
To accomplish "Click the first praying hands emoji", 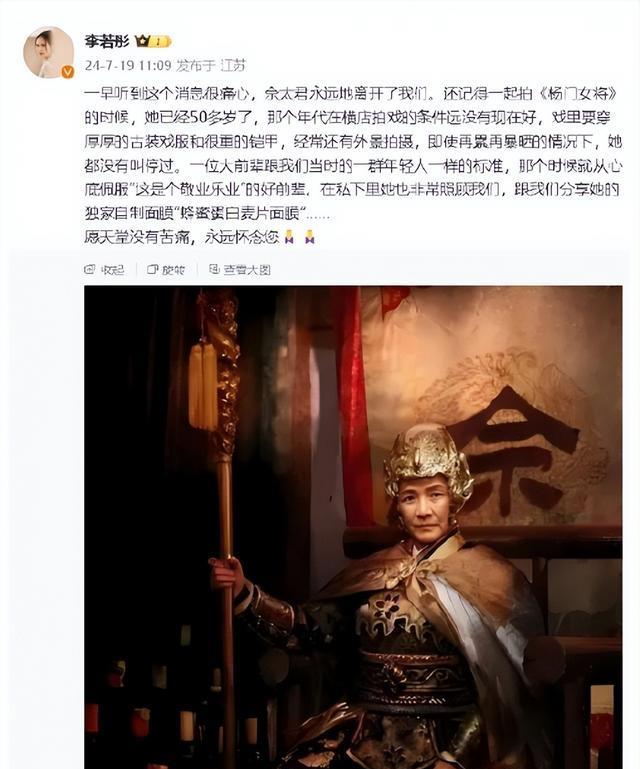I will tap(289, 237).
